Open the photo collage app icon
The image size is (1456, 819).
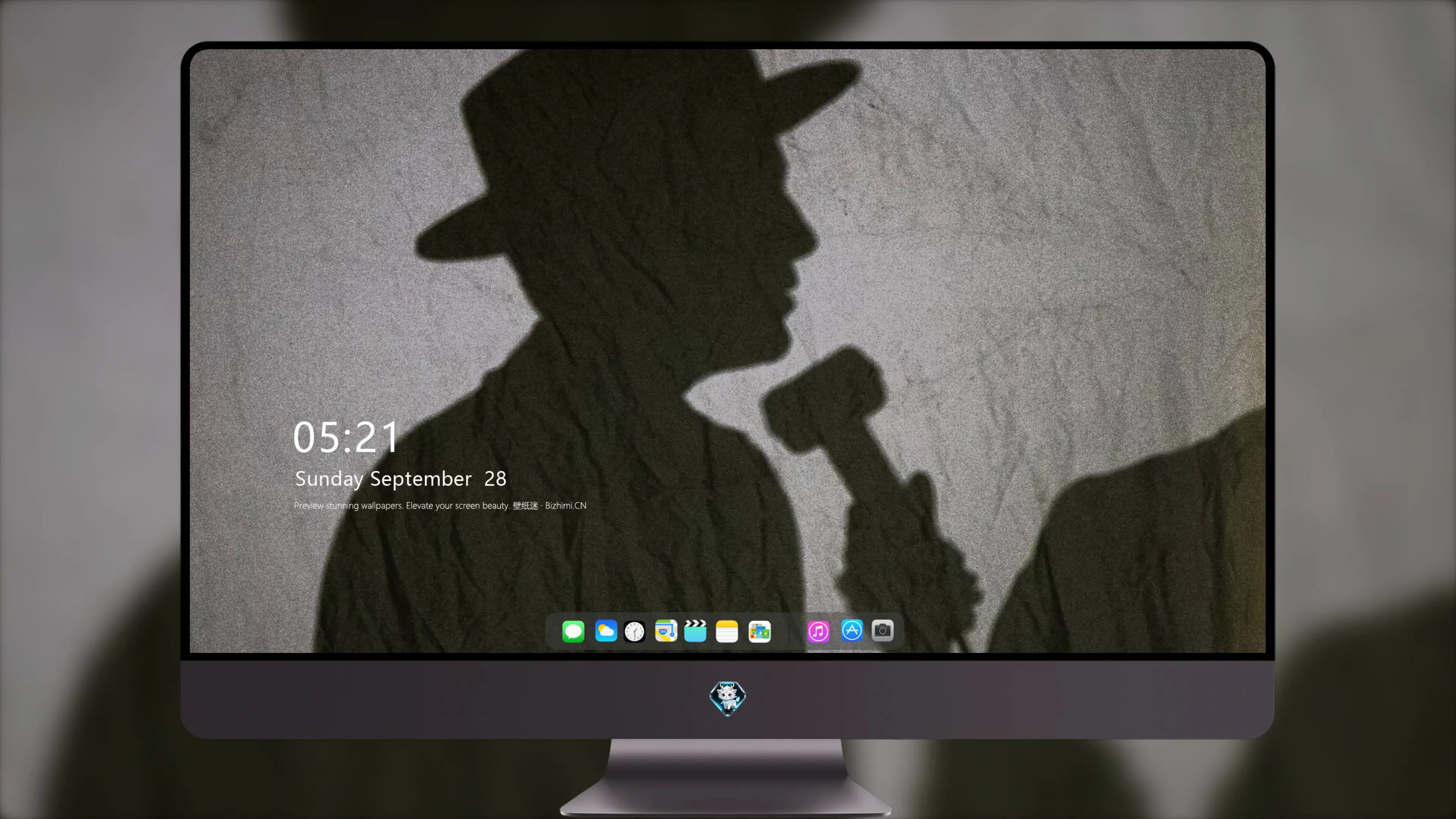759,631
